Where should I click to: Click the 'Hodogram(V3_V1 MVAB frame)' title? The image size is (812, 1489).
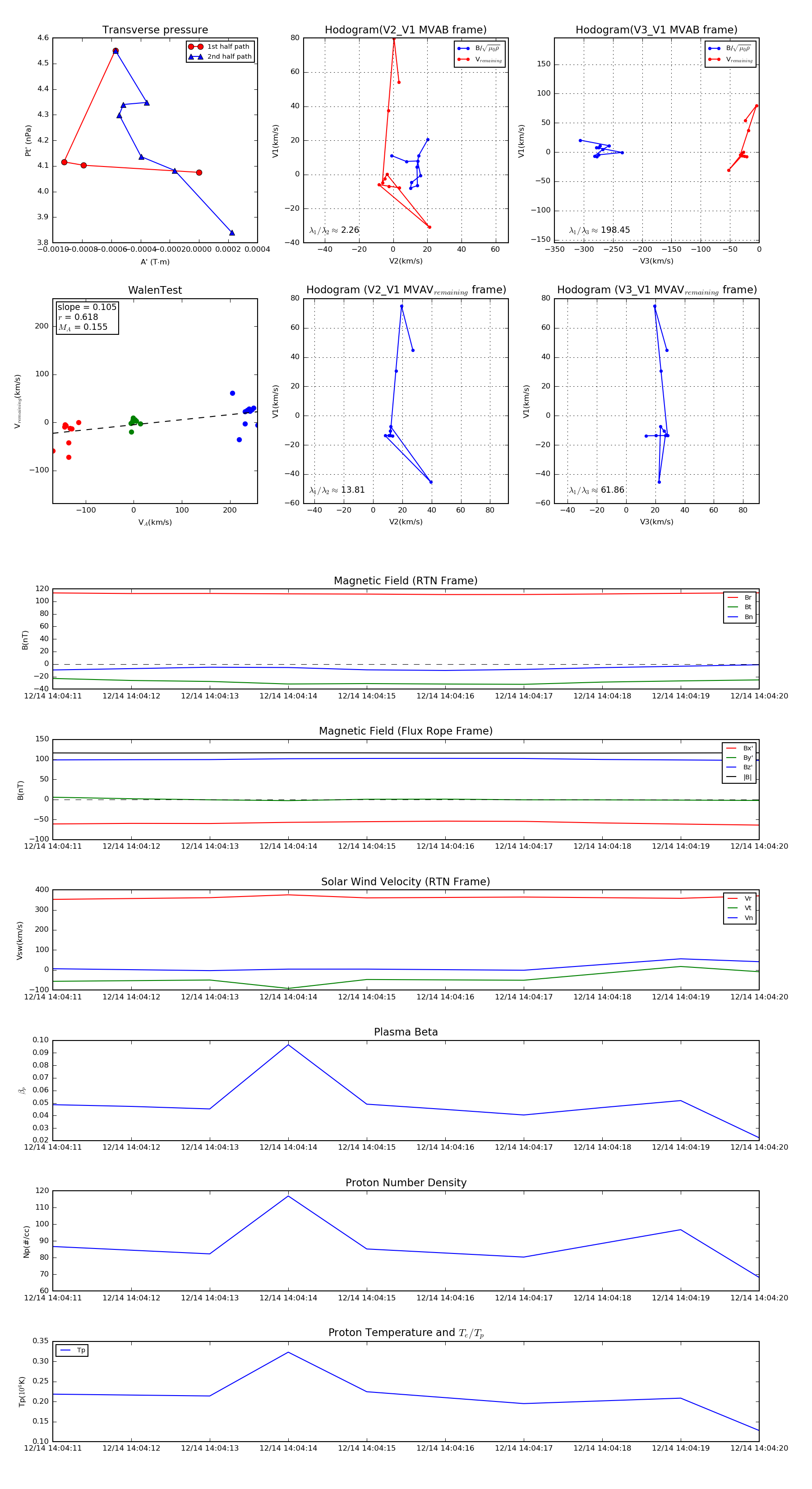pyautogui.click(x=656, y=30)
